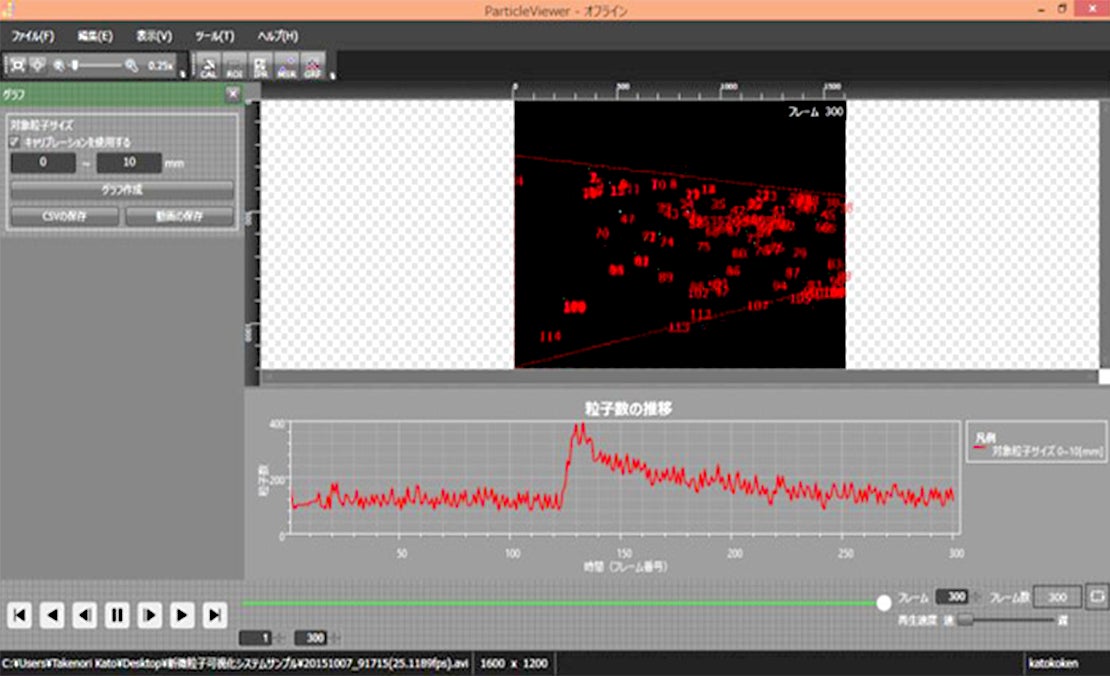
Task: Open the ツール(T) menu
Action: (214, 36)
